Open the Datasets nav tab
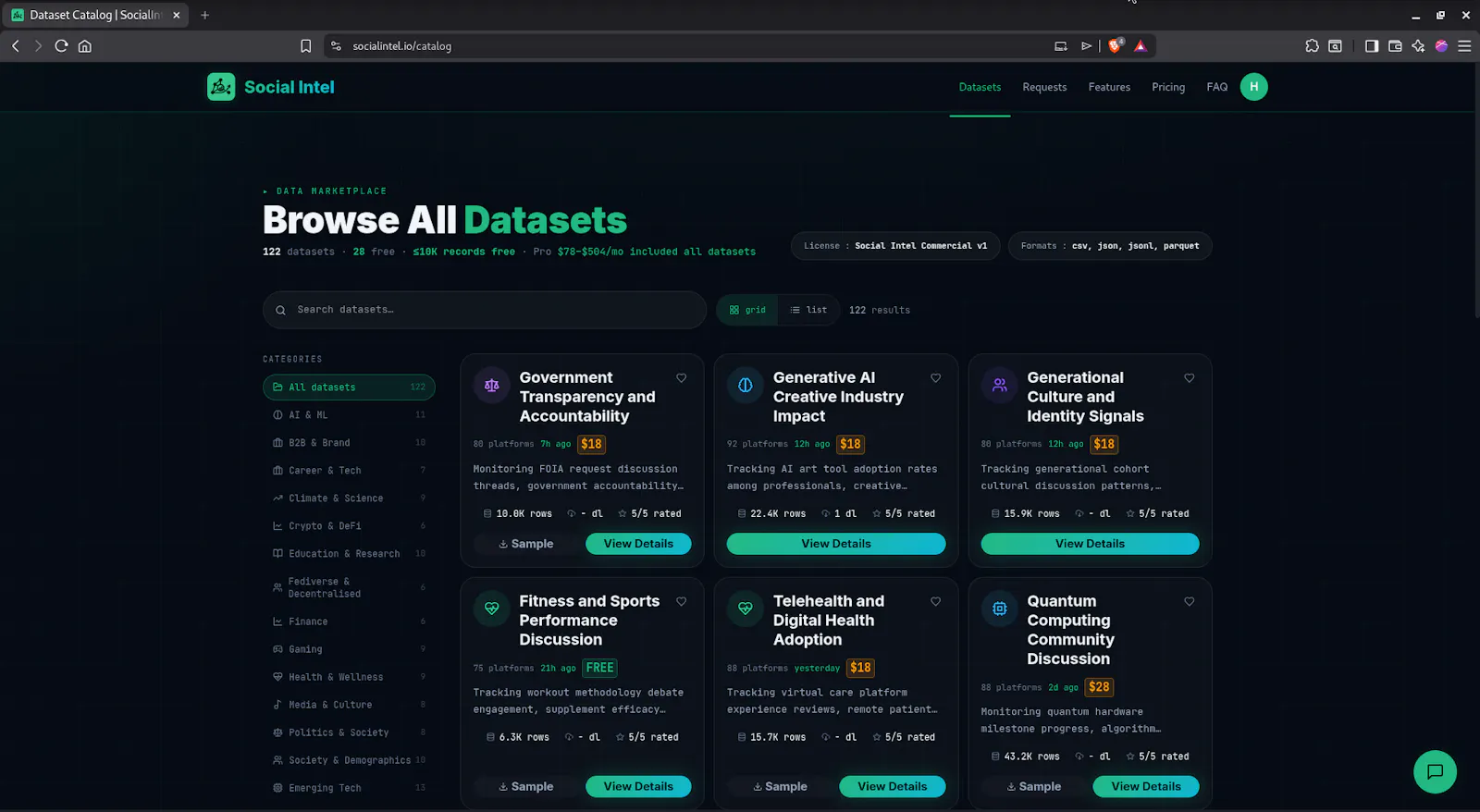The width and height of the screenshot is (1480, 812). [980, 87]
